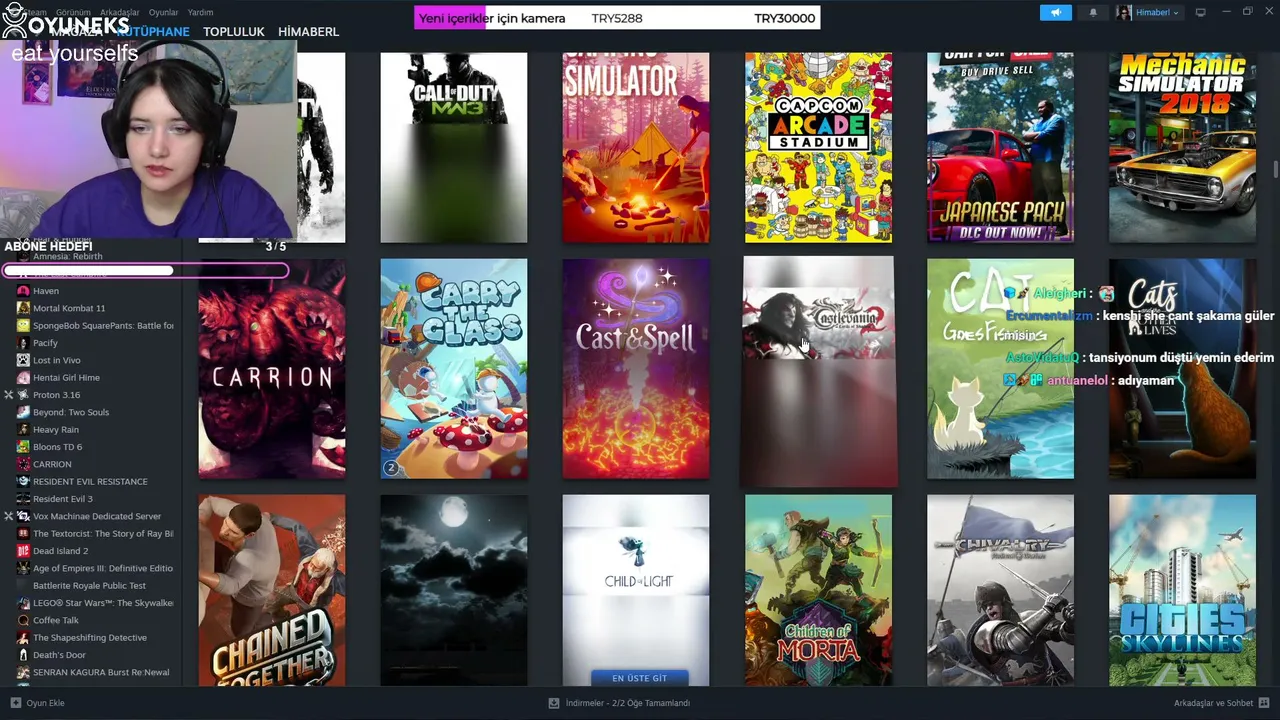Screen dimensions: 1280x720
Task: Click the Vox Machinae Dedicated Server icon
Action: 23,516
